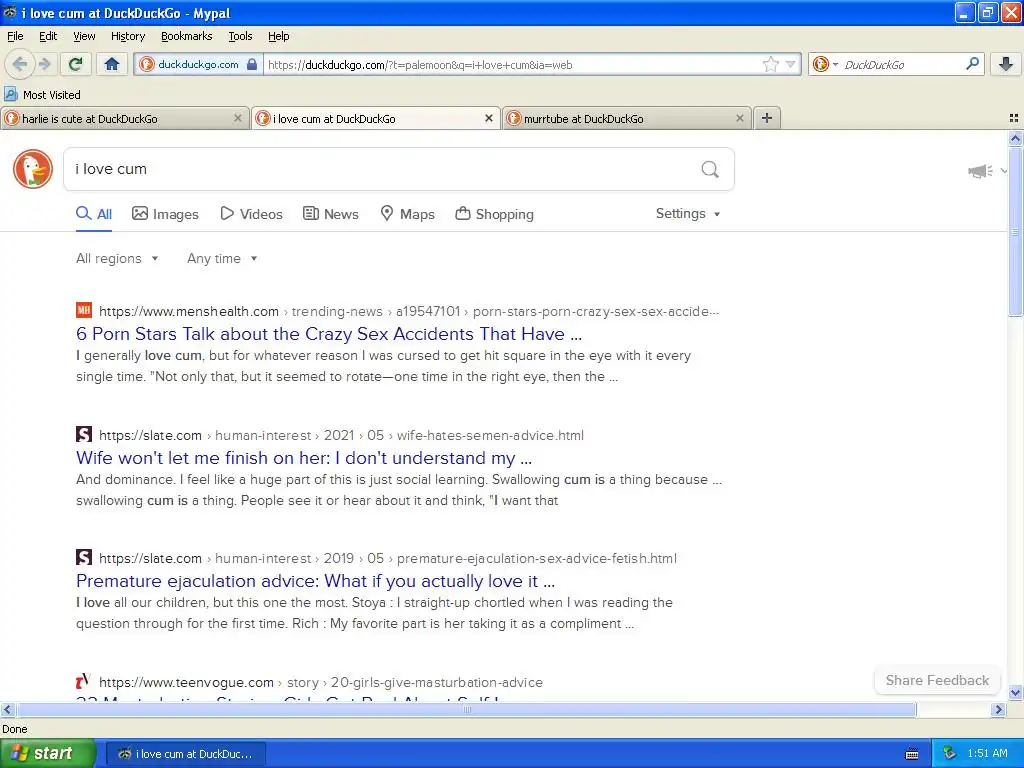Switch to Images results
Viewport: 1024px width, 768px height.
coord(165,214)
